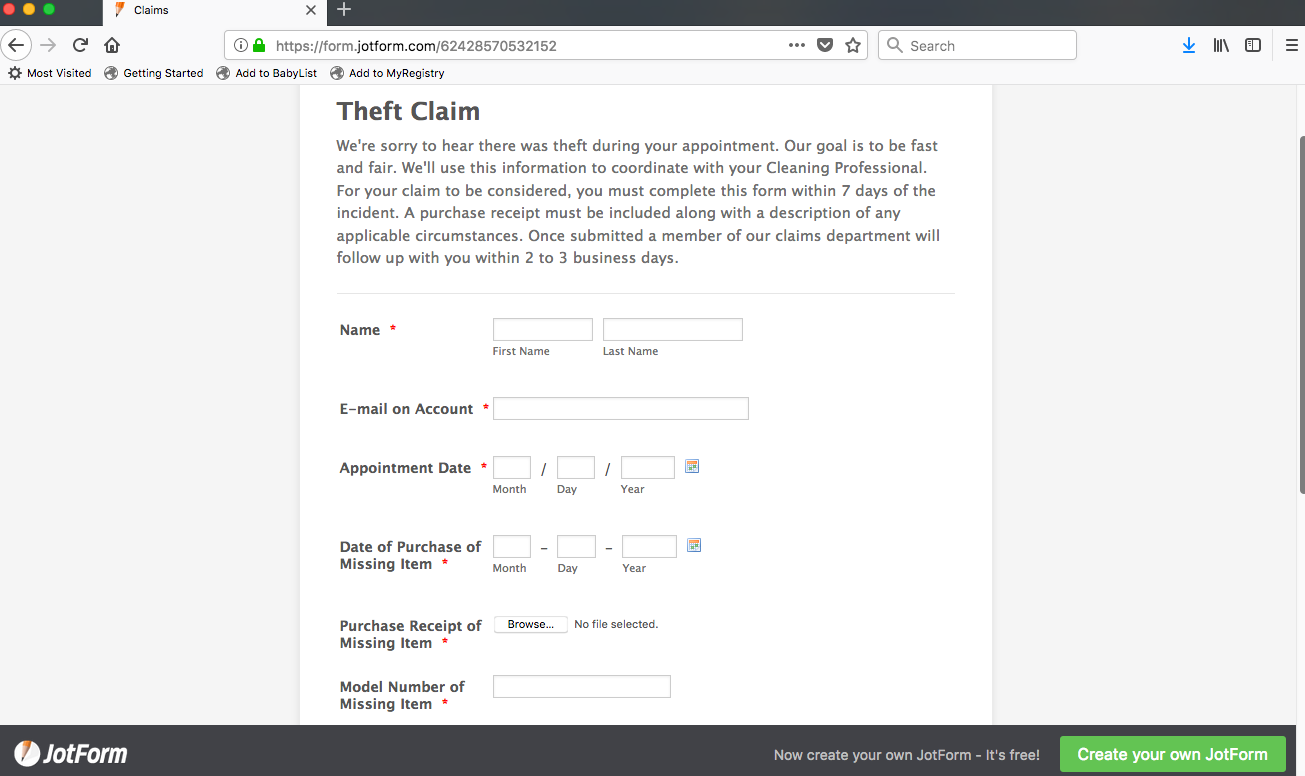The image size is (1305, 776).
Task: Click the green padlock security icon
Action: point(259,45)
